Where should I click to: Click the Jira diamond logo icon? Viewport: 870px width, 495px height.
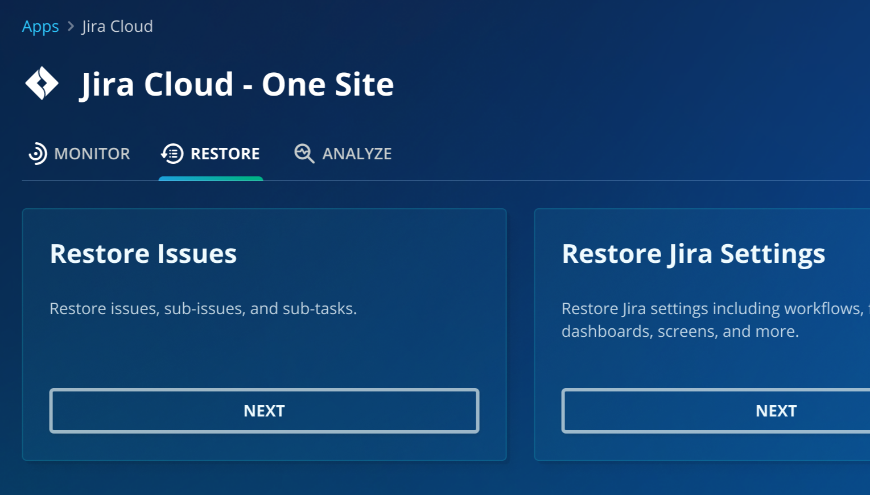[42, 84]
